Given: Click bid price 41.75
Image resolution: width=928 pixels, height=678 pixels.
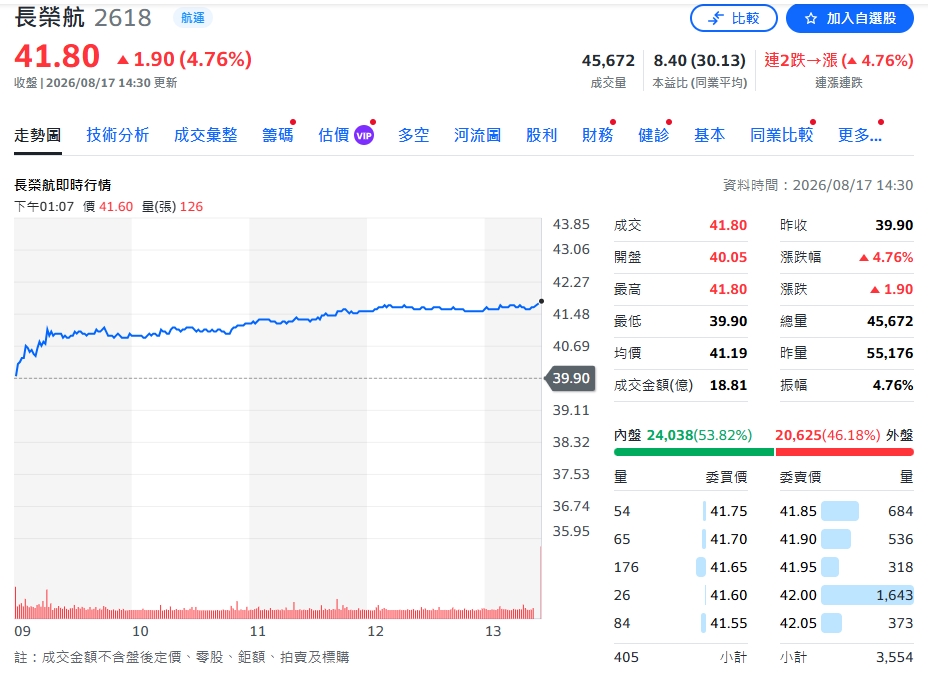Looking at the screenshot, I should [x=729, y=511].
